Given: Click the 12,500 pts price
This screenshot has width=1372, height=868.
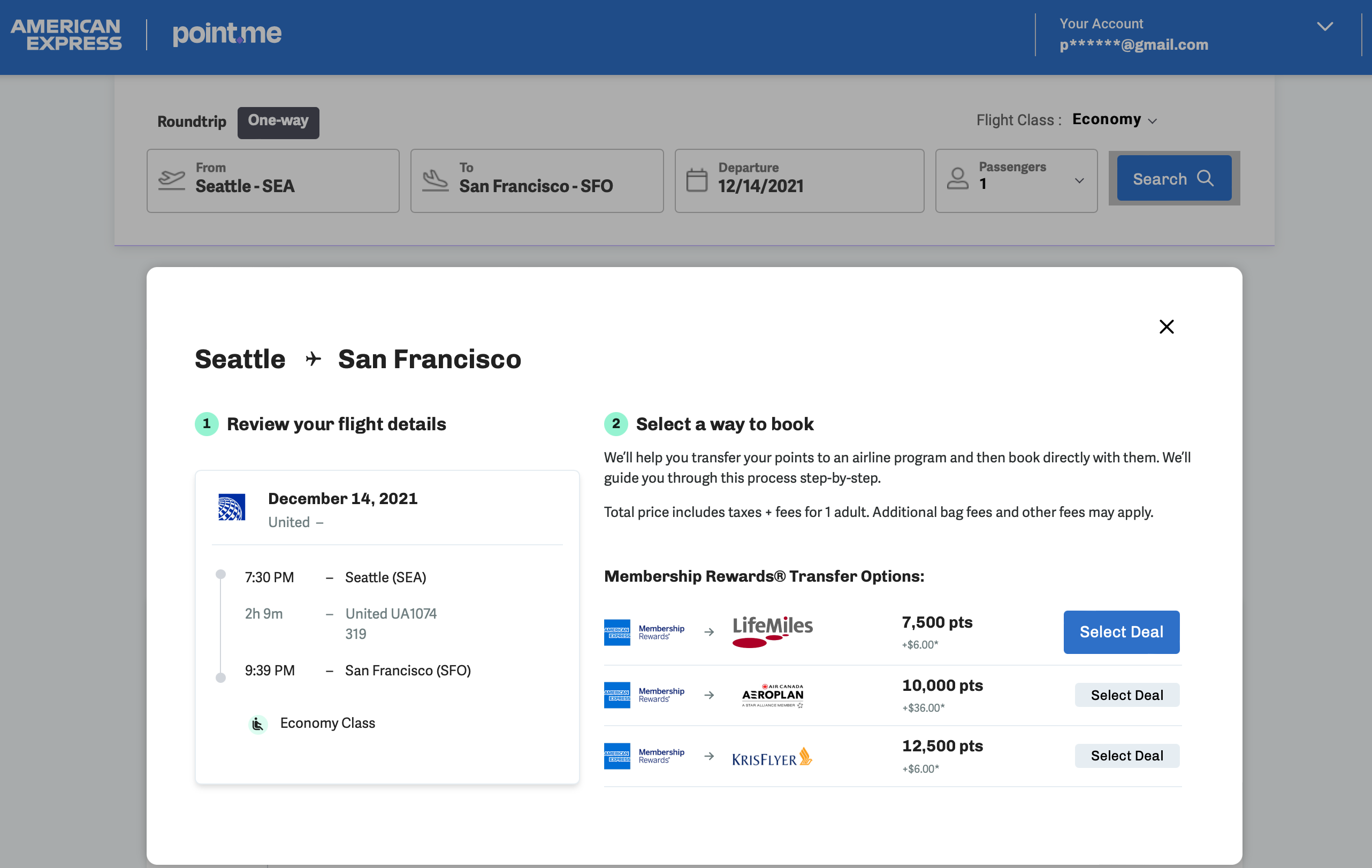Looking at the screenshot, I should click(942, 746).
